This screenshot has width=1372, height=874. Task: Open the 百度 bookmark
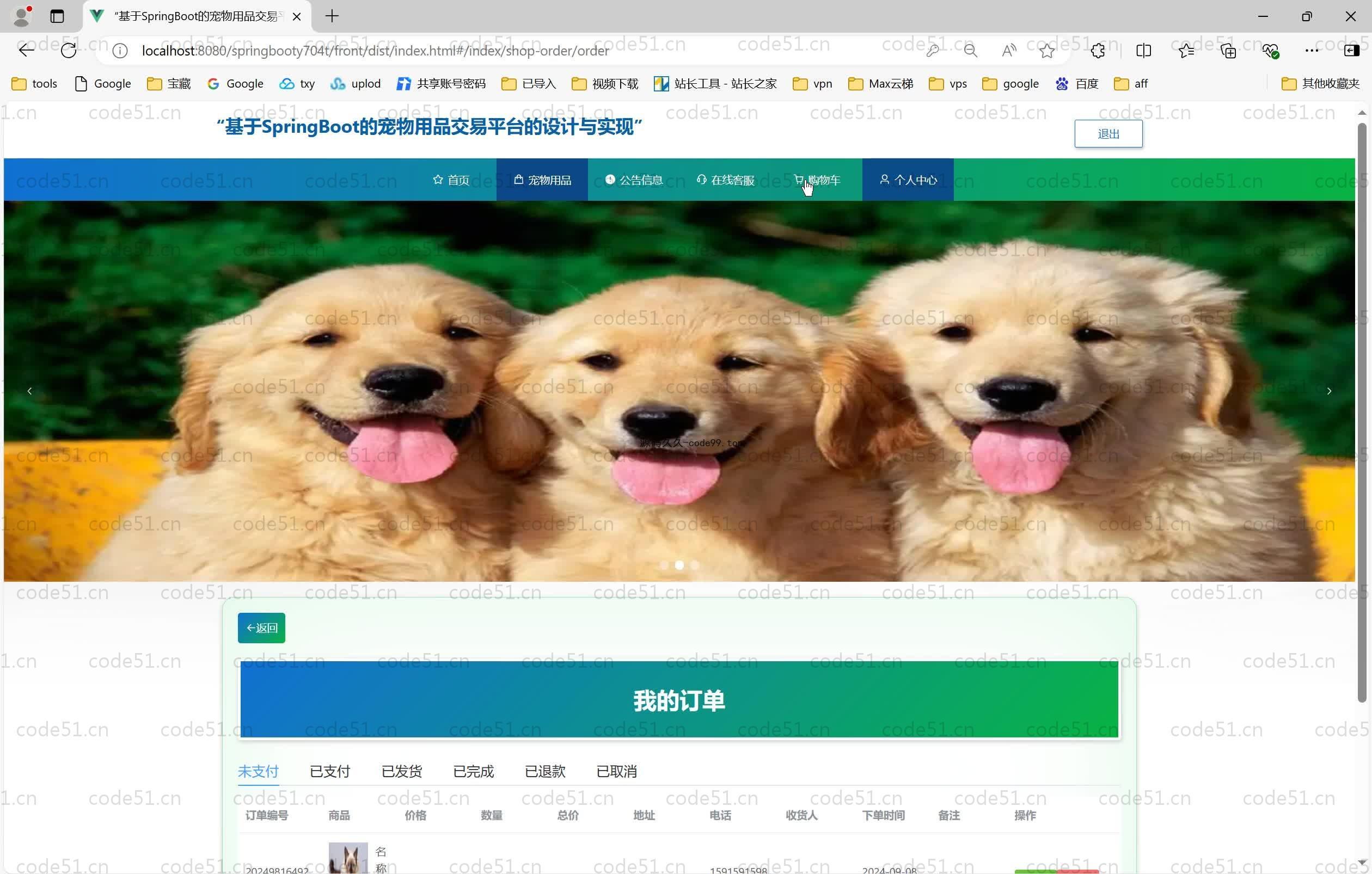click(1077, 84)
